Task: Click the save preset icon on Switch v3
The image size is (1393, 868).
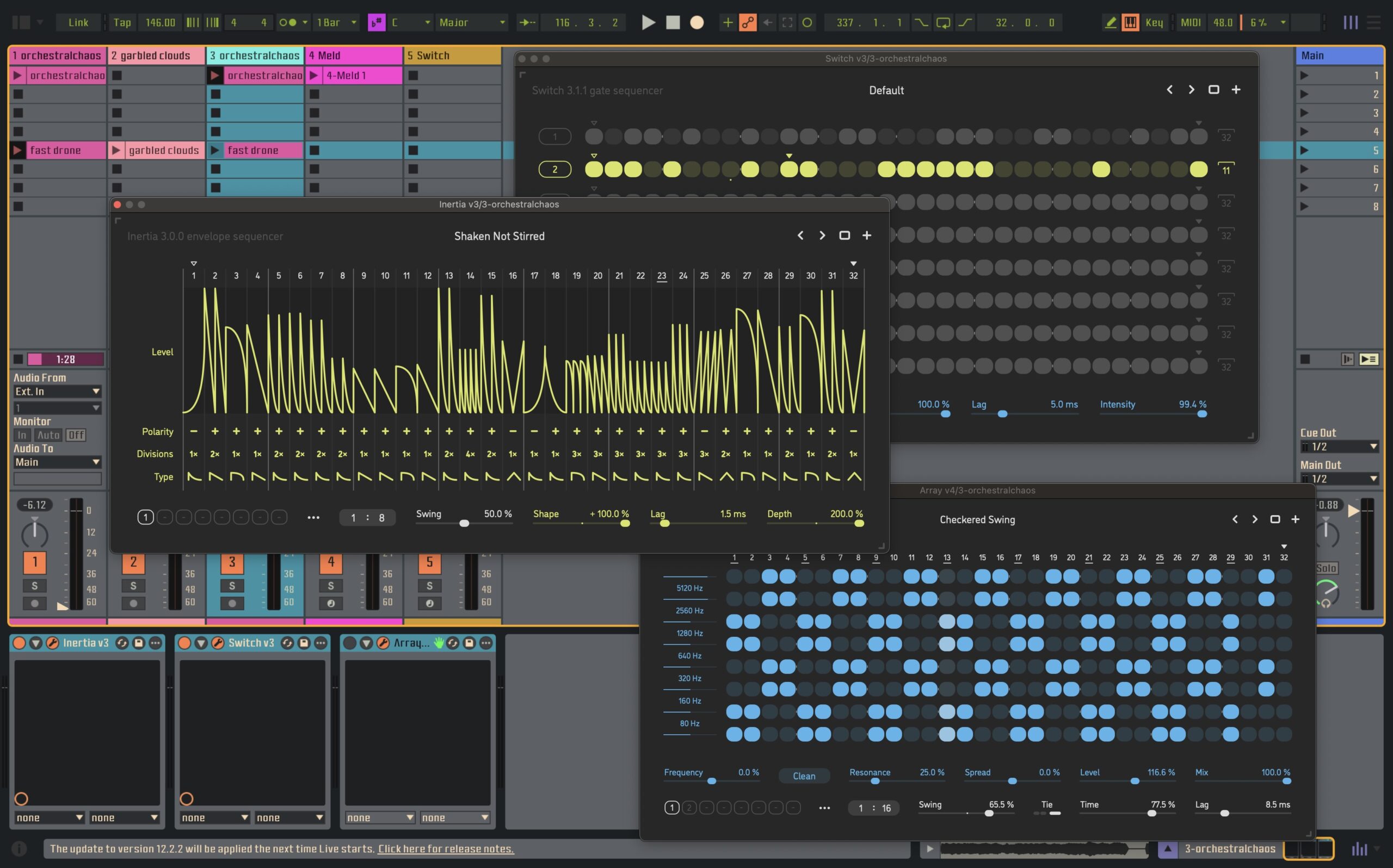Action: click(x=304, y=643)
